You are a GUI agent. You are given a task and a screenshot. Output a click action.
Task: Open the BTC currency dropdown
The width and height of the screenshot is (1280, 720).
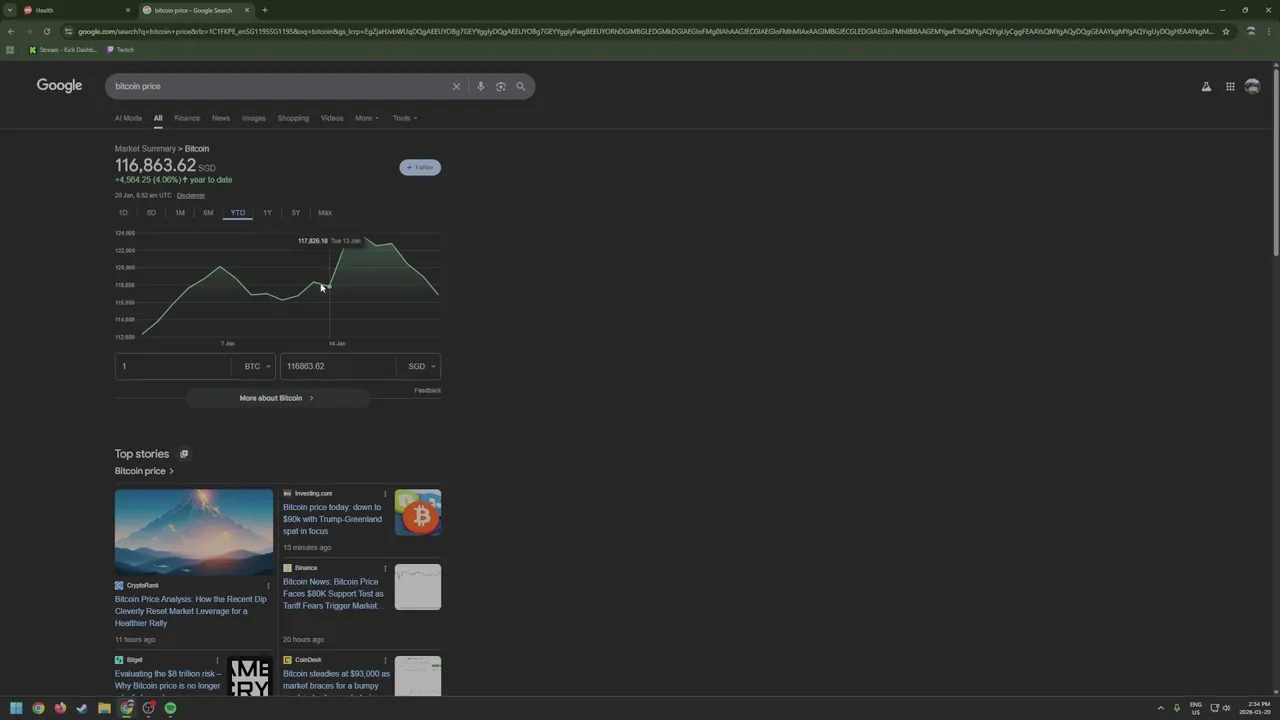(257, 366)
